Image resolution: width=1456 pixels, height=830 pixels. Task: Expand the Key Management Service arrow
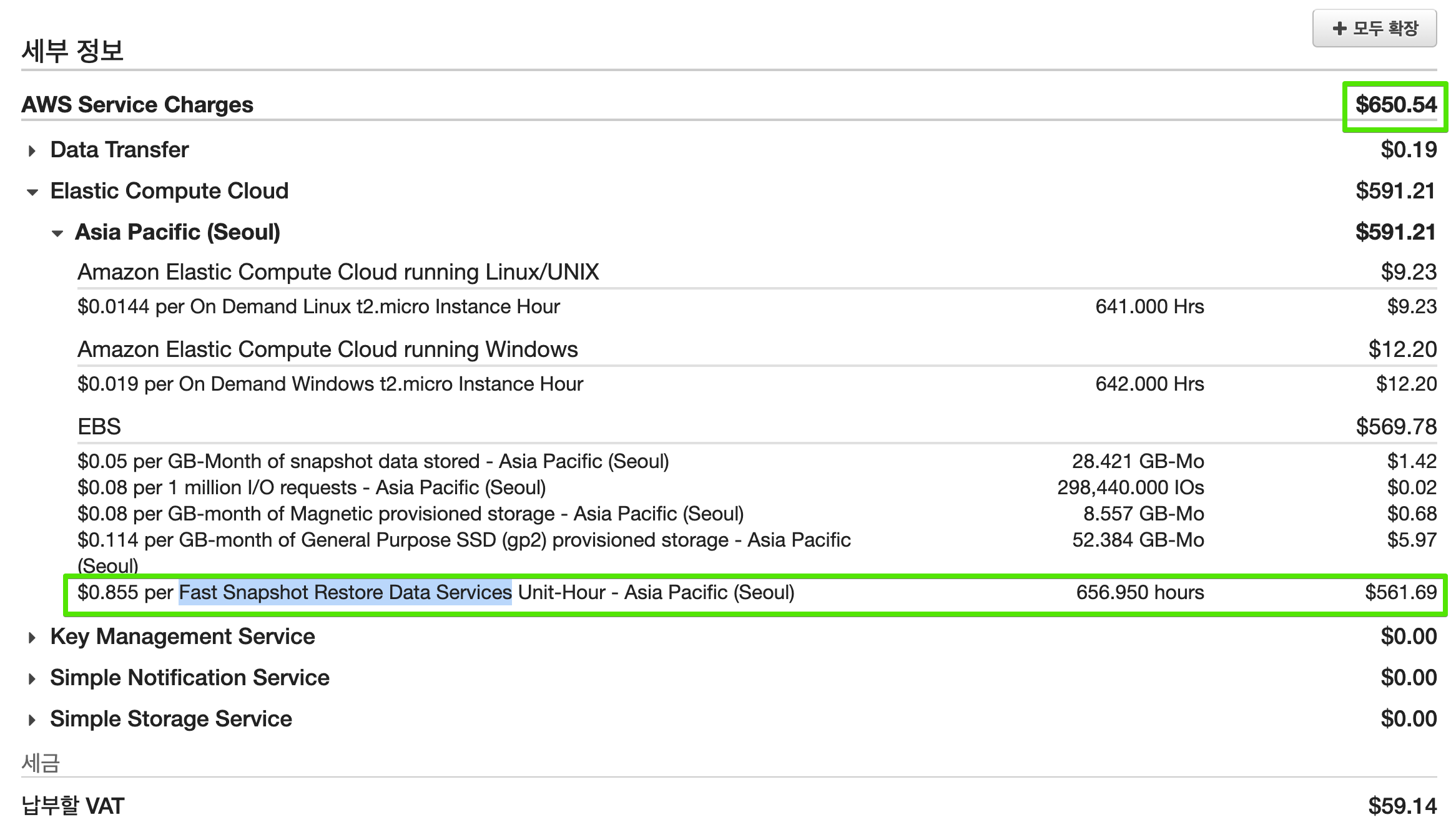(x=32, y=638)
